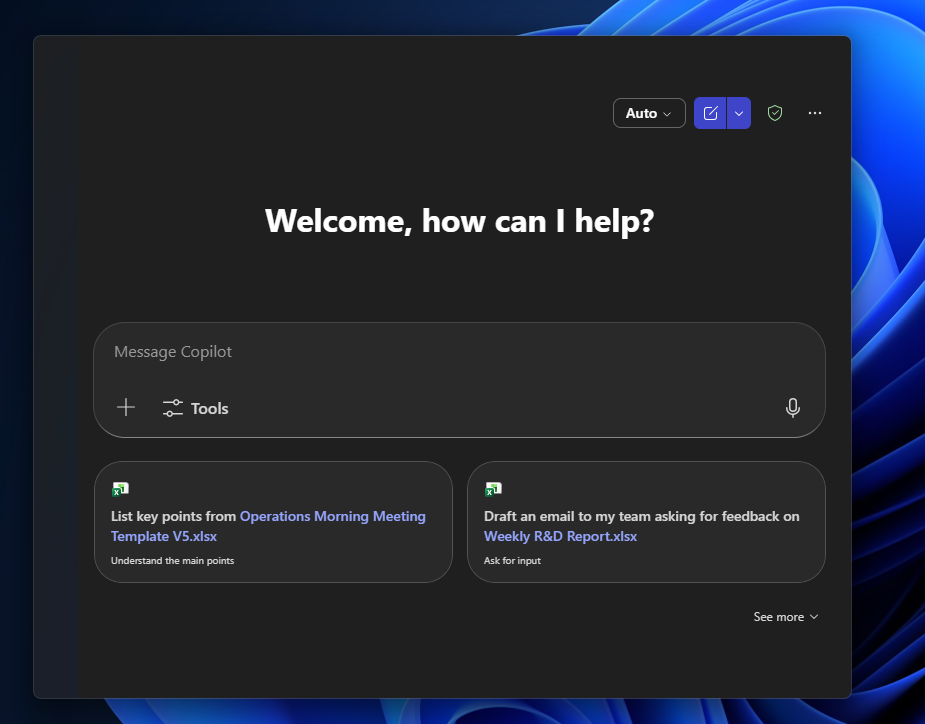Select the 'Ask for input' suggestion card
925x724 pixels.
tap(646, 522)
